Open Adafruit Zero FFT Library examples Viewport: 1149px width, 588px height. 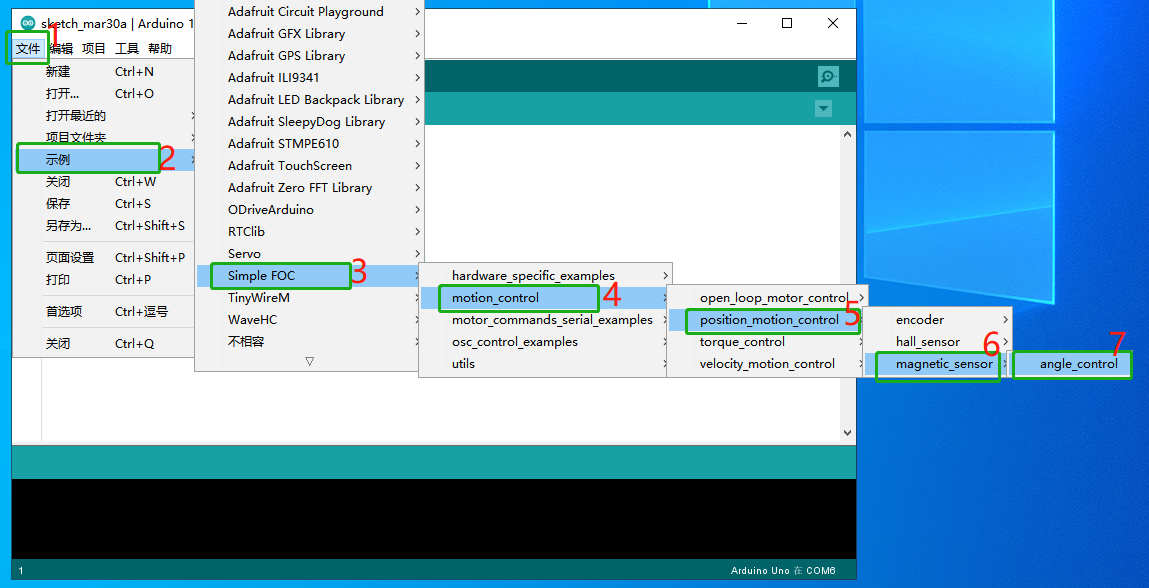tap(310, 188)
